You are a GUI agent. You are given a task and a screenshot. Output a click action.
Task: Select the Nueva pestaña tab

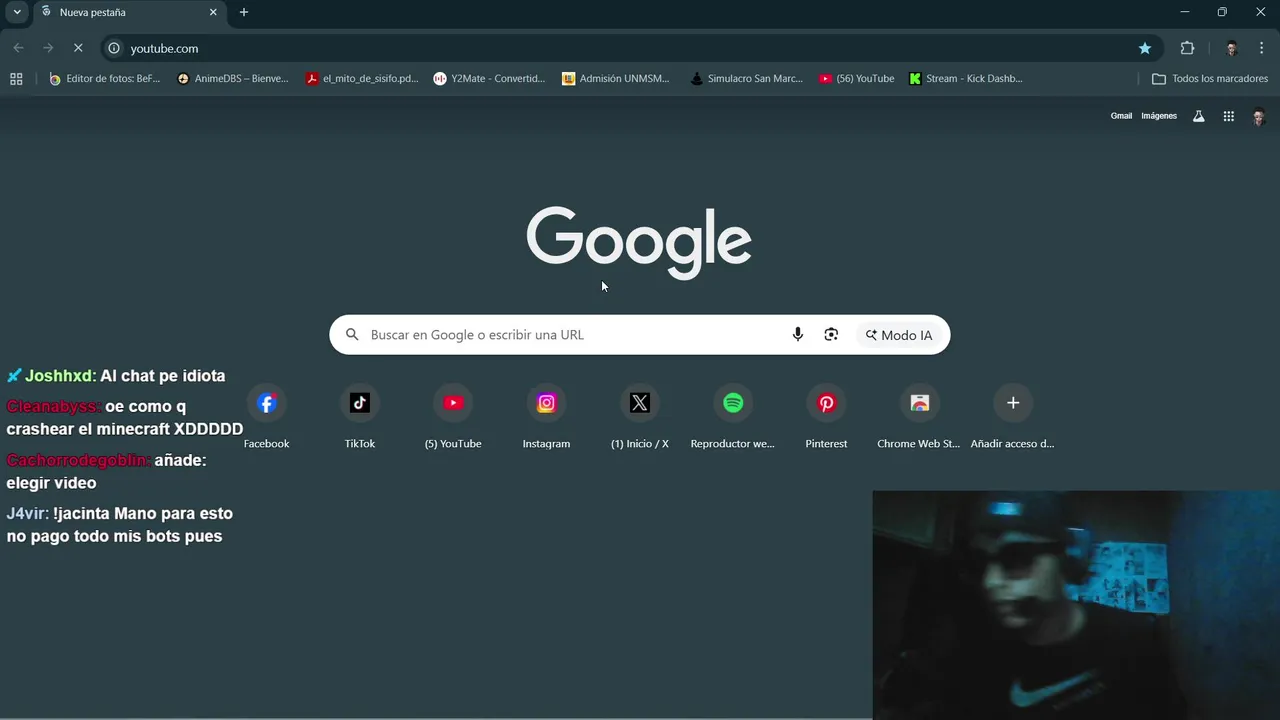[x=130, y=12]
